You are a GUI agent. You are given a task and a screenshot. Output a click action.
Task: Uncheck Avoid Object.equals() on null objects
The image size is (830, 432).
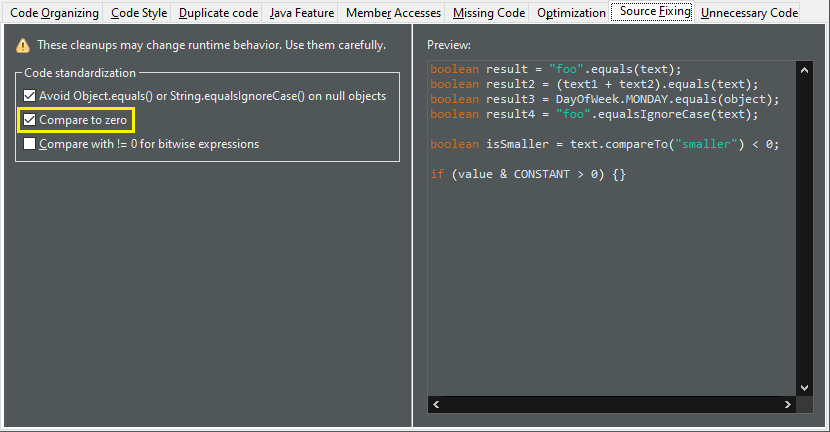tap(30, 96)
